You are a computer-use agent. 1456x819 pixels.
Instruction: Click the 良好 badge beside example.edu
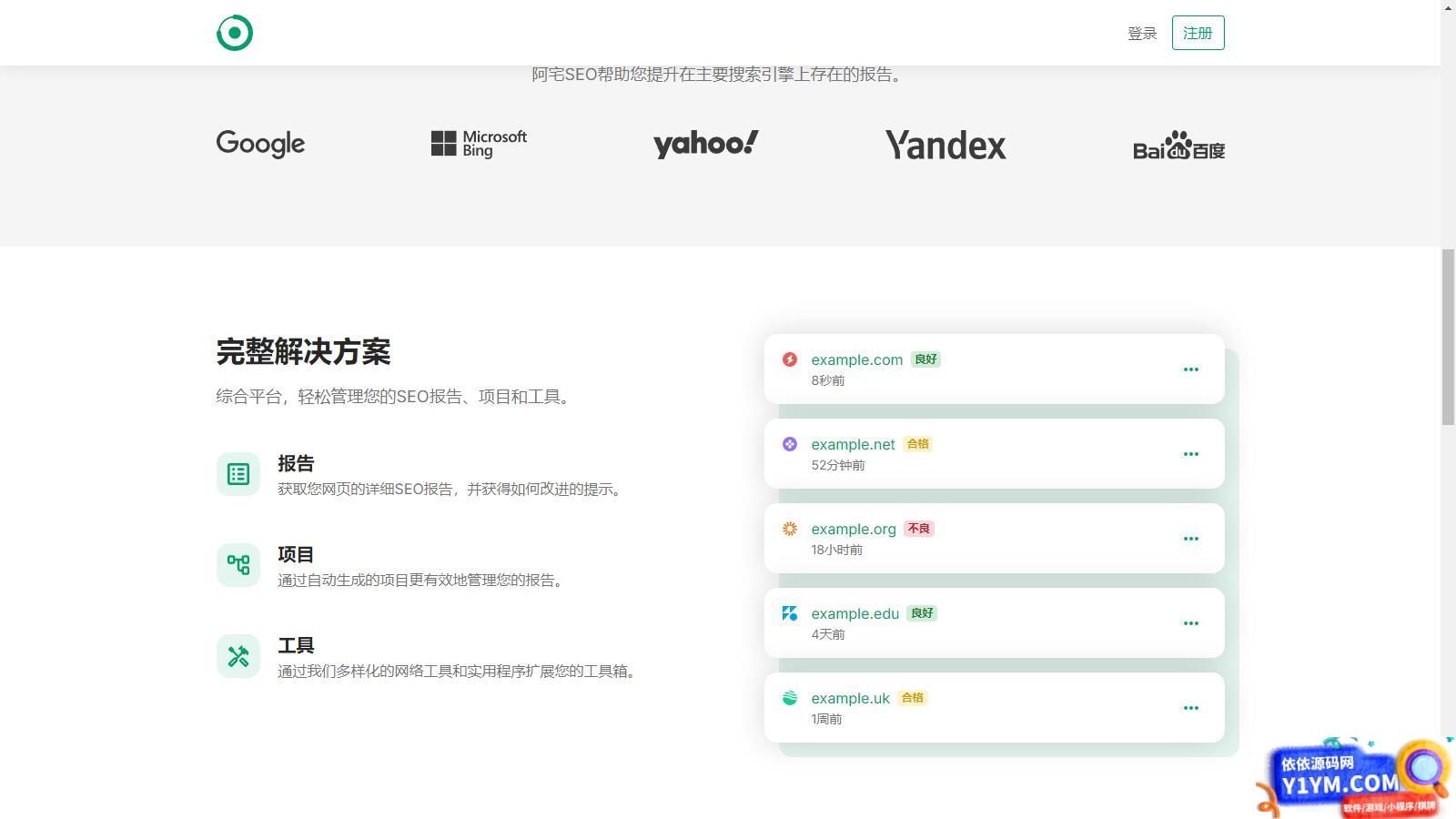(x=922, y=613)
